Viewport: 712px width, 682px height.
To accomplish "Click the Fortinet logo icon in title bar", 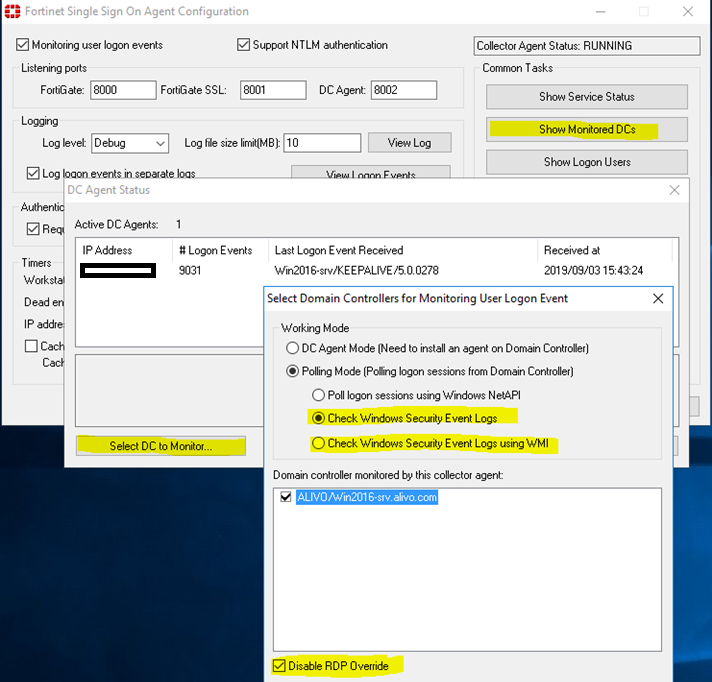I will tap(12, 11).
